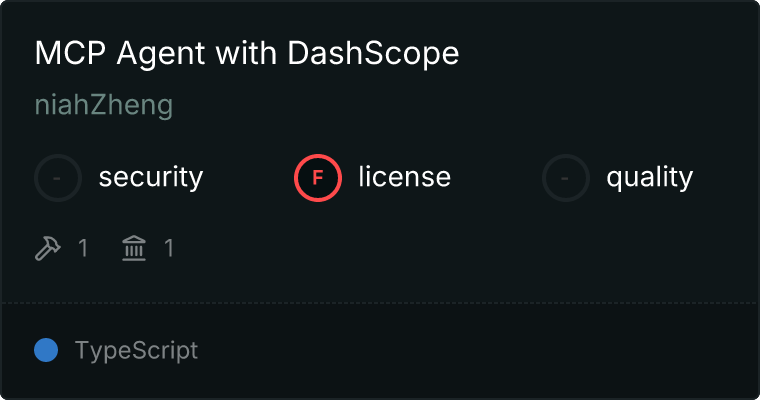Screen dimensions: 760x400
Task: Open the niahZheng author profile link
Action: (103, 104)
